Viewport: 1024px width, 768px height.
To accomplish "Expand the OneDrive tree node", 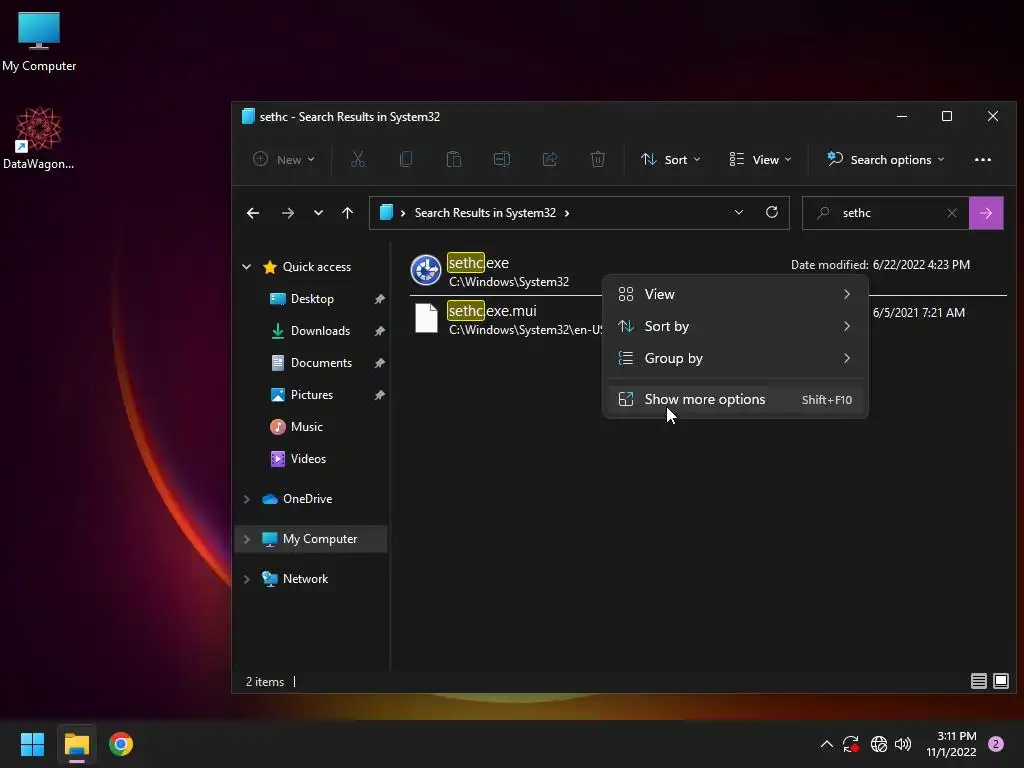I will (x=247, y=499).
